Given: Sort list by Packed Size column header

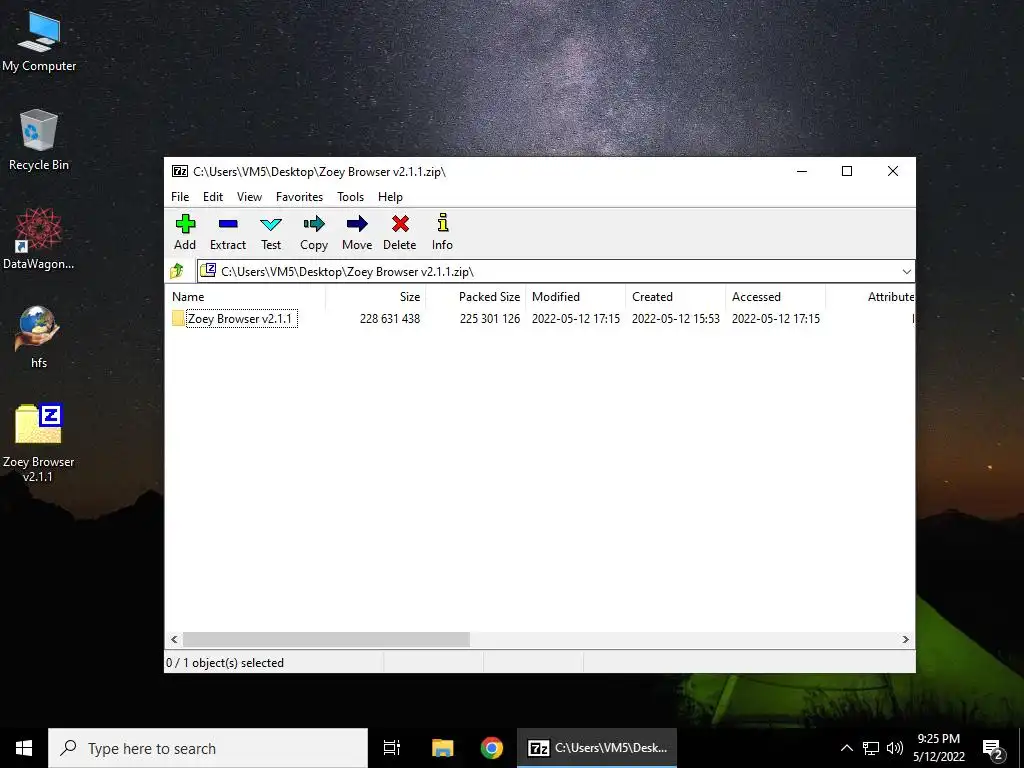Looking at the screenshot, I should click(x=489, y=296).
